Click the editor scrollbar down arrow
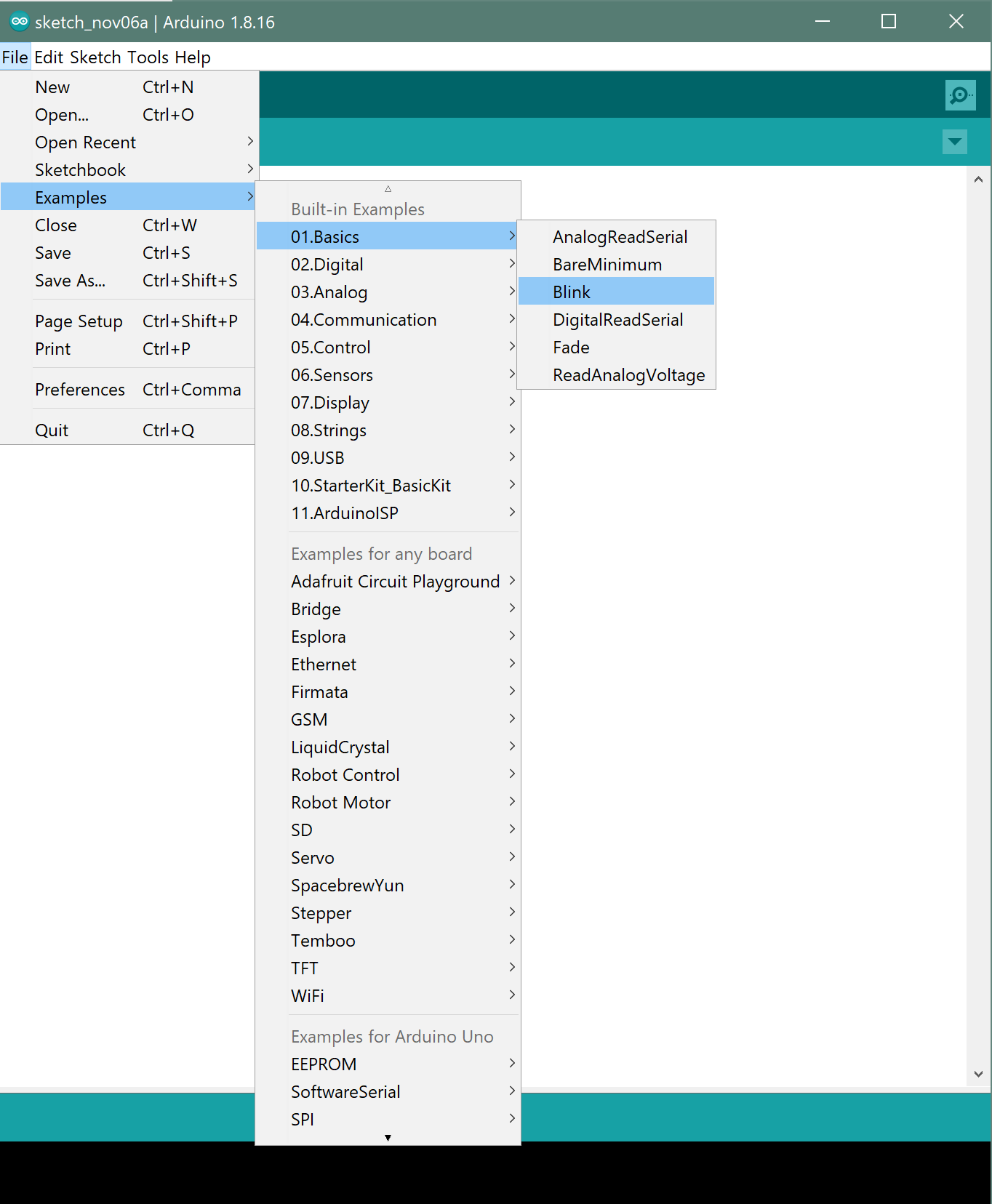This screenshot has width=992, height=1204. pyautogui.click(x=978, y=1074)
